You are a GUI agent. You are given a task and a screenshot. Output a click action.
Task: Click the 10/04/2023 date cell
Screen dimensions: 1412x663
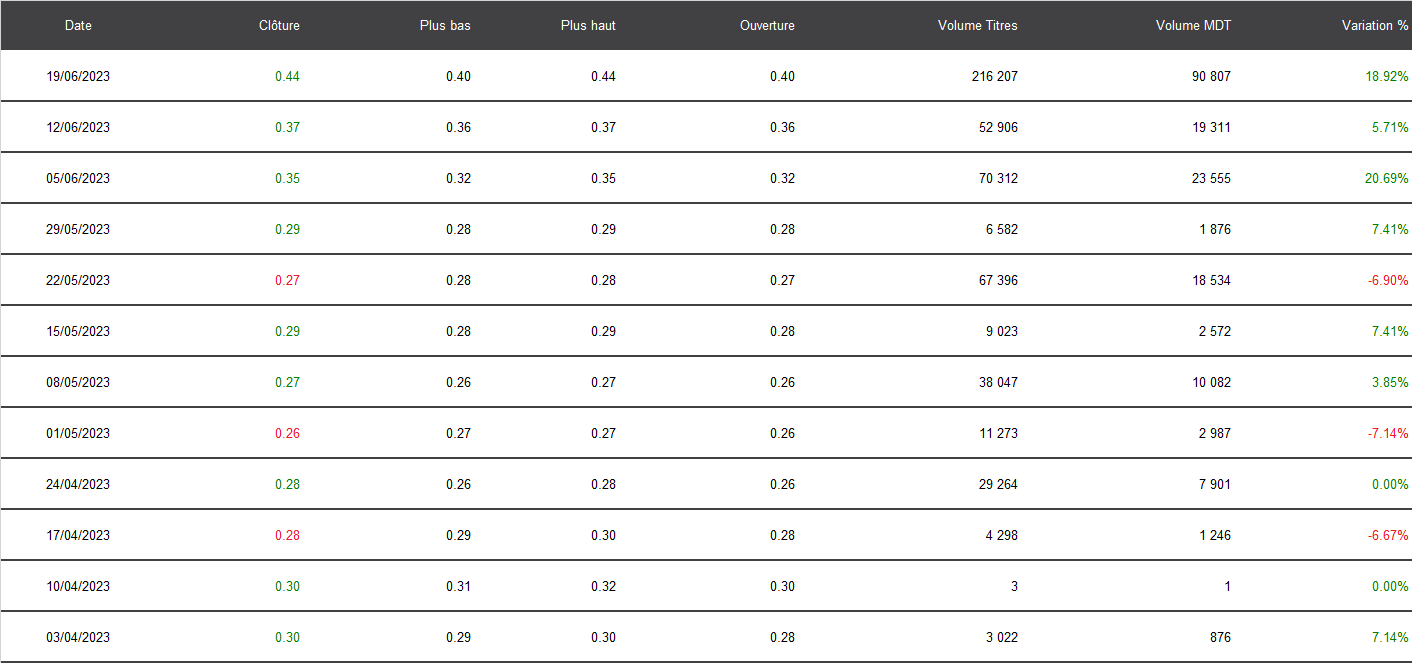78,586
